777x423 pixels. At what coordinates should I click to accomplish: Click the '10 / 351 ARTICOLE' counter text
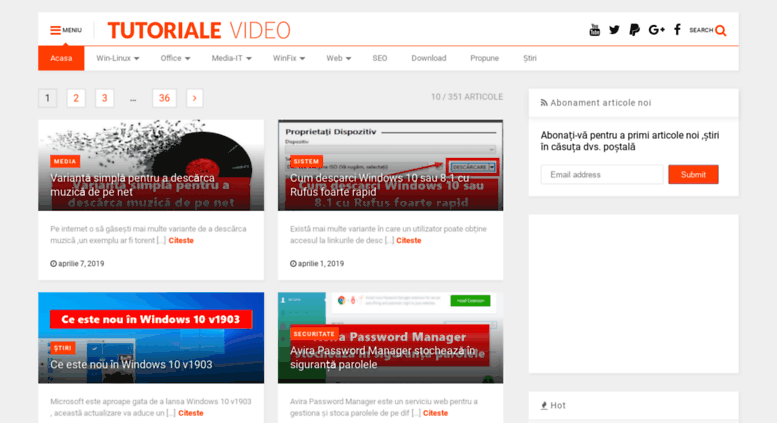[467, 97]
